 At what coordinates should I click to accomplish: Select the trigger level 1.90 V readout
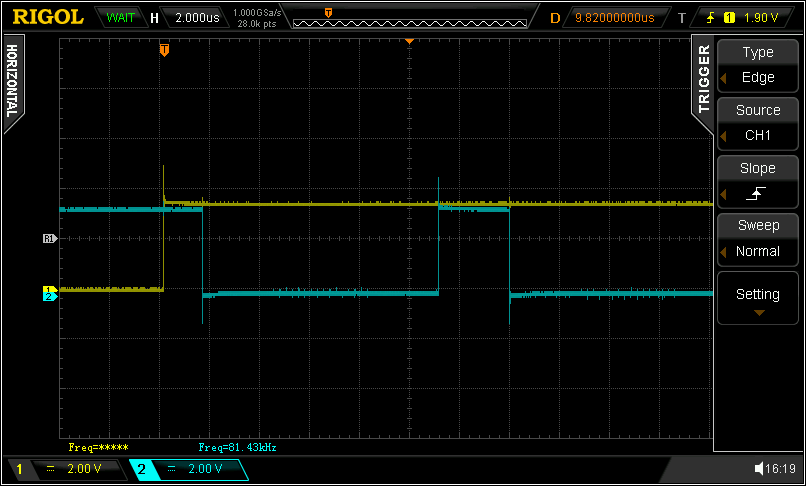(761, 17)
